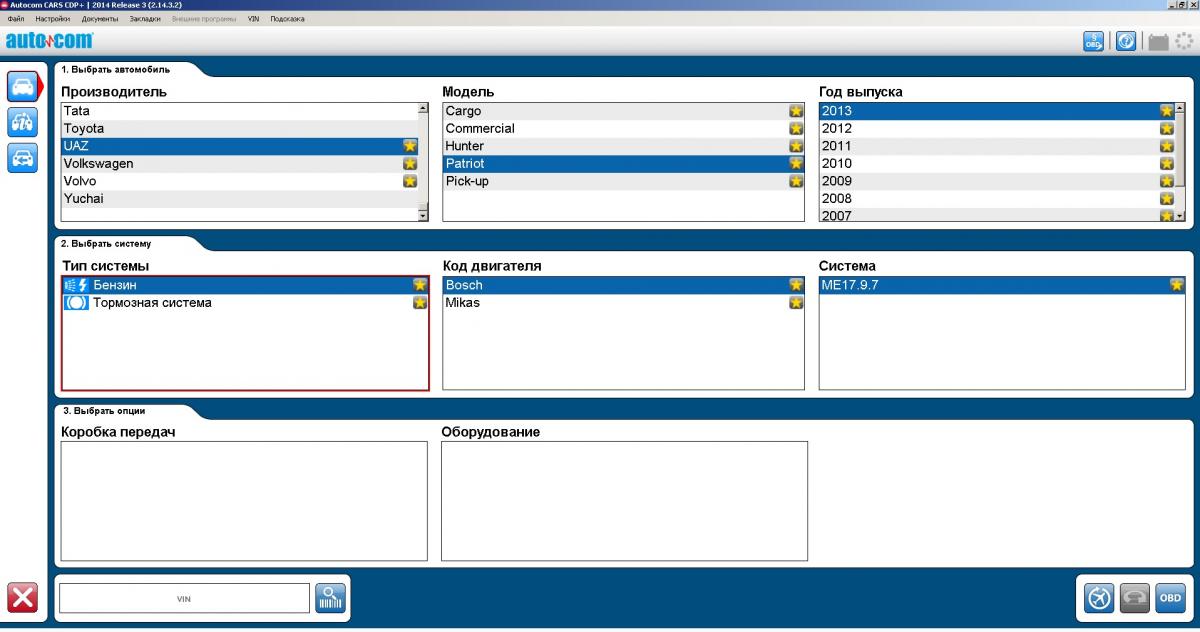Viewport: 1200px width, 632px height.
Task: Select model year 2013
Action: coord(997,111)
